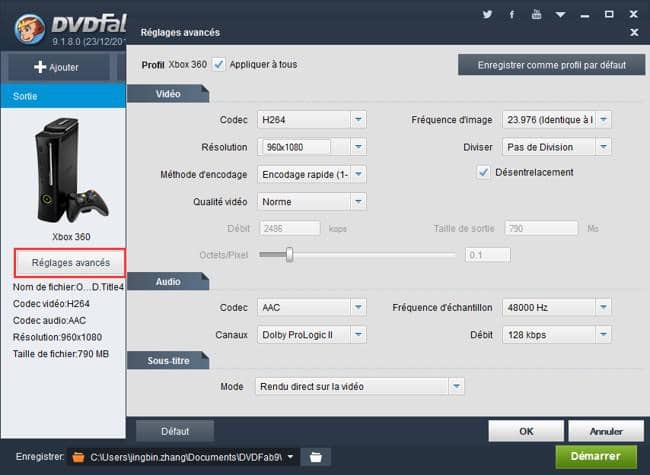Browse output folder with white folder icon
Image resolution: width=650 pixels, height=475 pixels.
click(x=315, y=457)
